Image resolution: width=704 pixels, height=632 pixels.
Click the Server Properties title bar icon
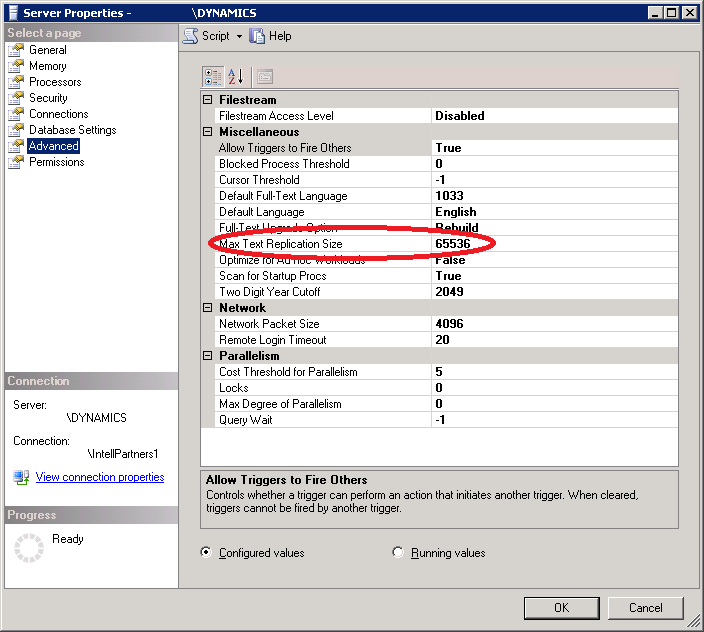click(x=13, y=13)
